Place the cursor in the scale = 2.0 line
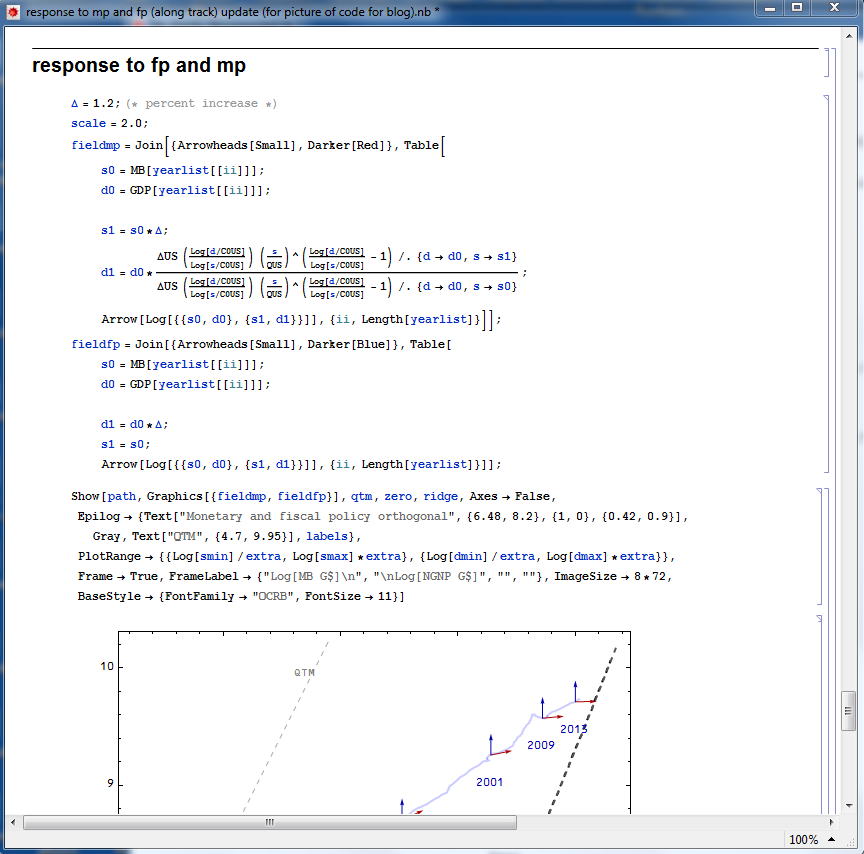Image resolution: width=864 pixels, height=854 pixels. click(x=110, y=122)
